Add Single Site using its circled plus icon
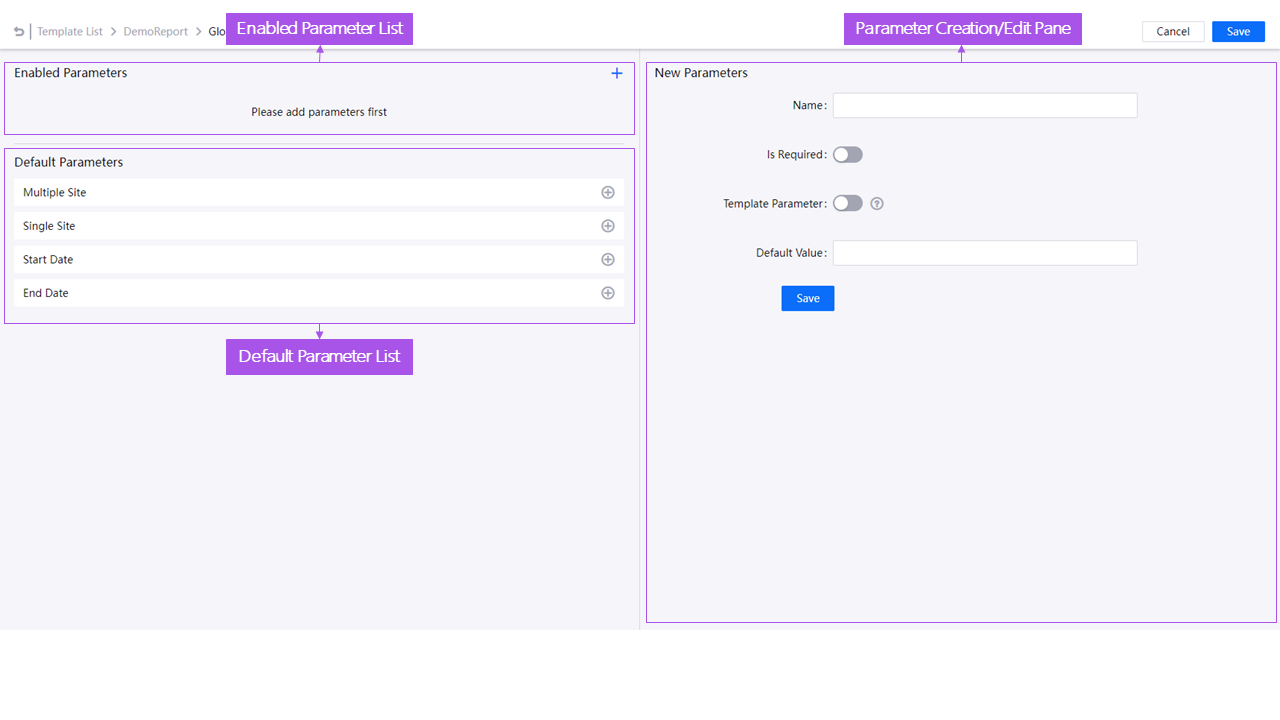The height and width of the screenshot is (720, 1280). coord(607,226)
